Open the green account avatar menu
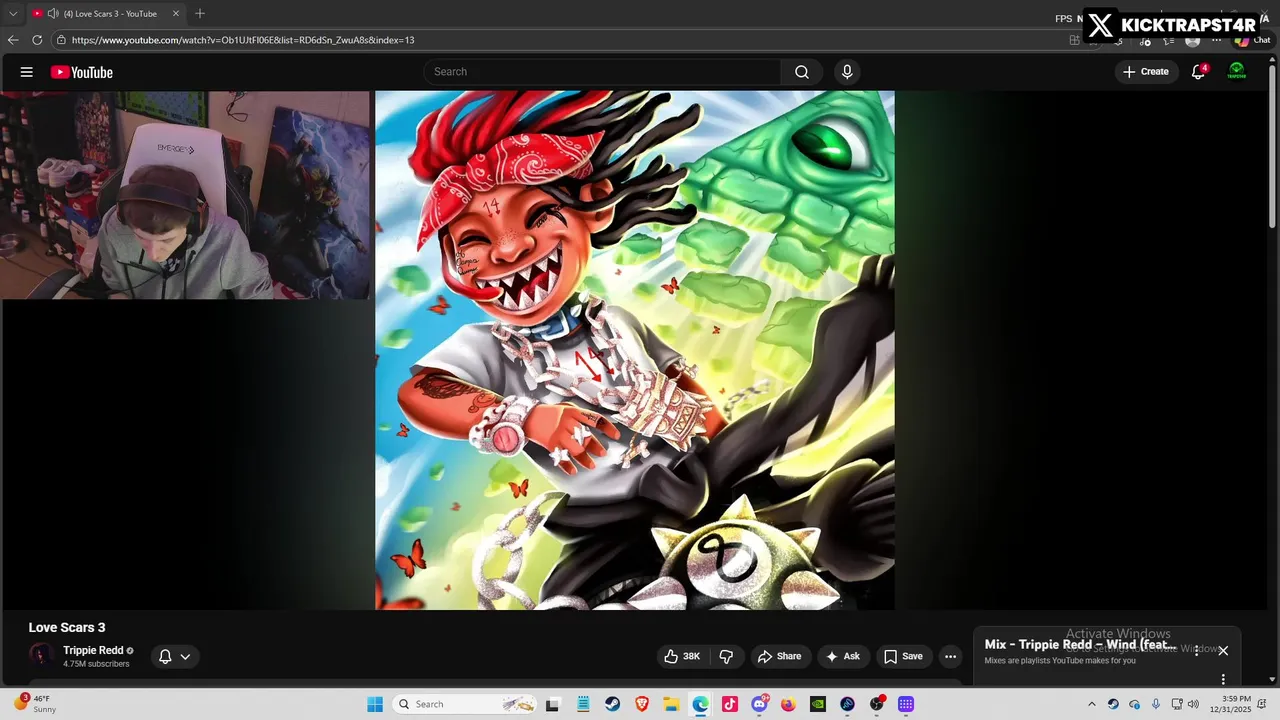Screen dimensions: 1280x720 [1237, 72]
